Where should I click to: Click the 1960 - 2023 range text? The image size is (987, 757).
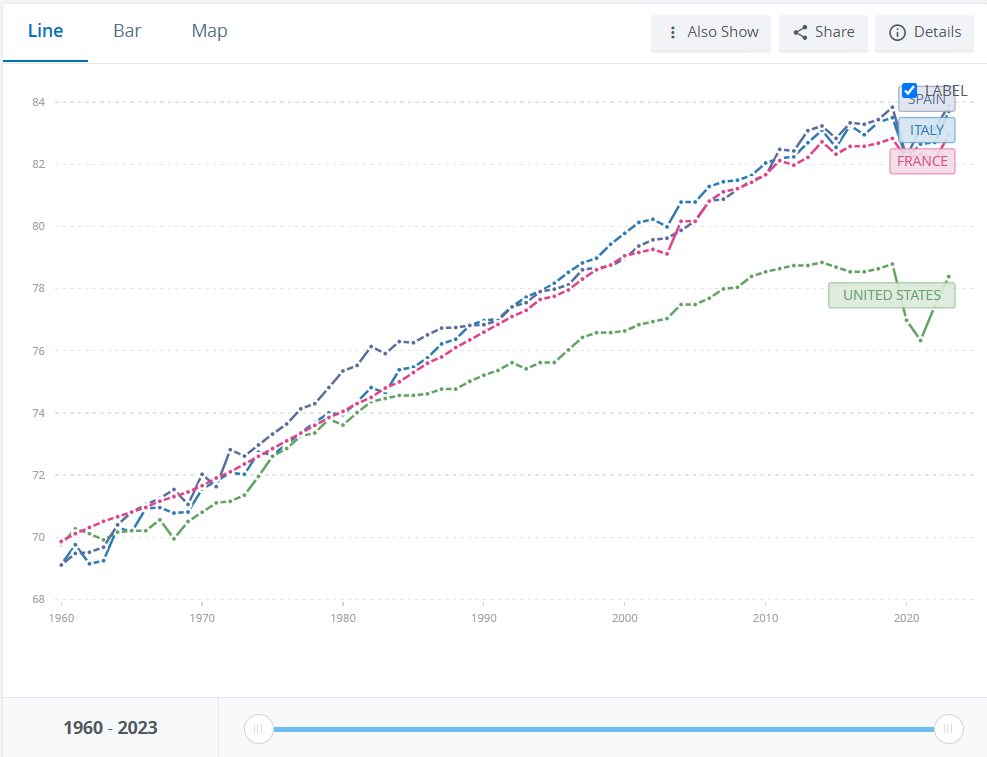(110, 728)
